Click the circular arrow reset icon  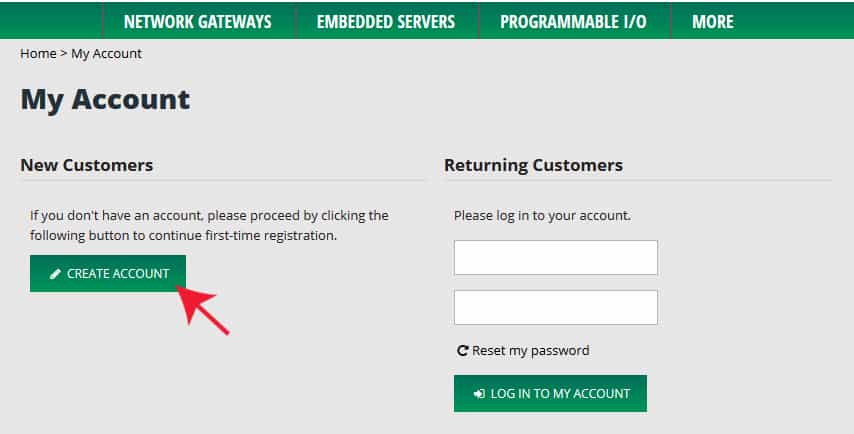tap(462, 351)
